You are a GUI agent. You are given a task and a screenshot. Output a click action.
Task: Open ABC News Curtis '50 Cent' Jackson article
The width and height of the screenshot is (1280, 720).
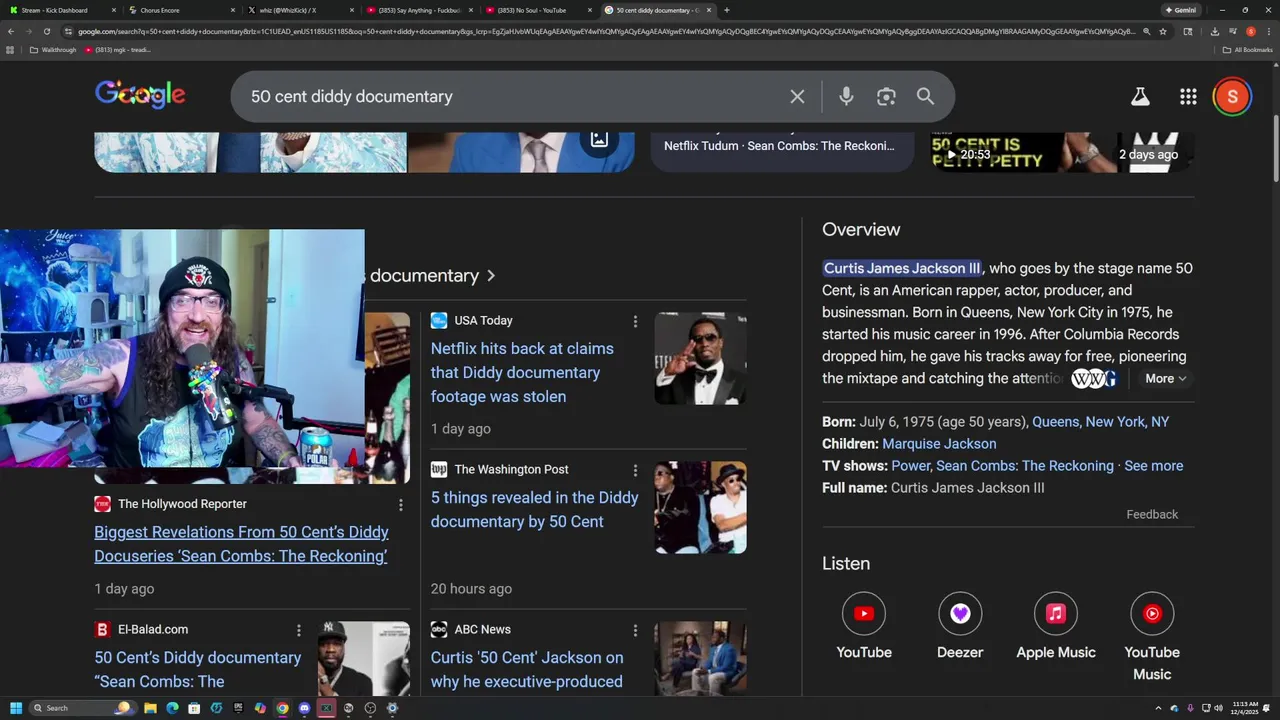click(x=527, y=670)
